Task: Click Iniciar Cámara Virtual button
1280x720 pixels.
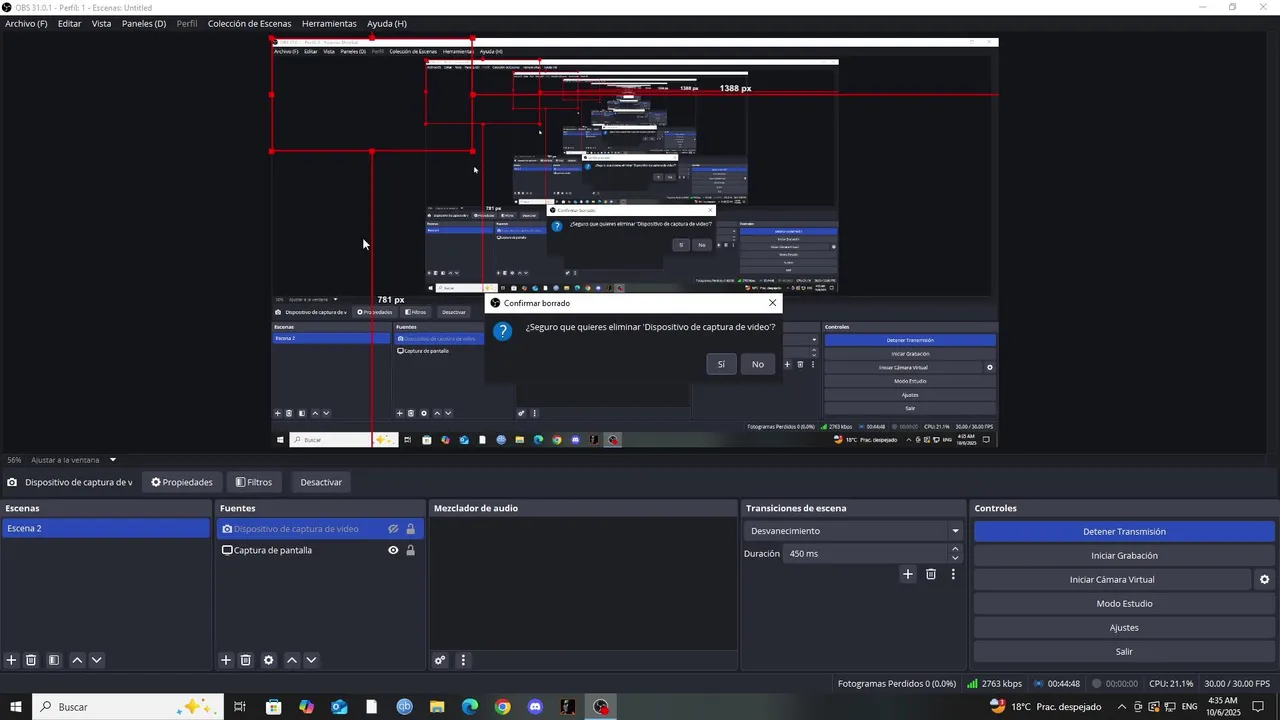Action: point(1112,579)
